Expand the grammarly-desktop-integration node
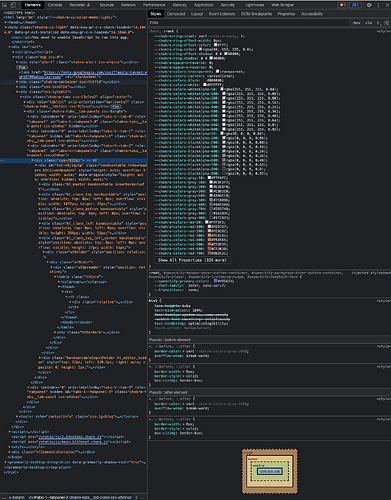The image size is (391, 500). click(5, 462)
